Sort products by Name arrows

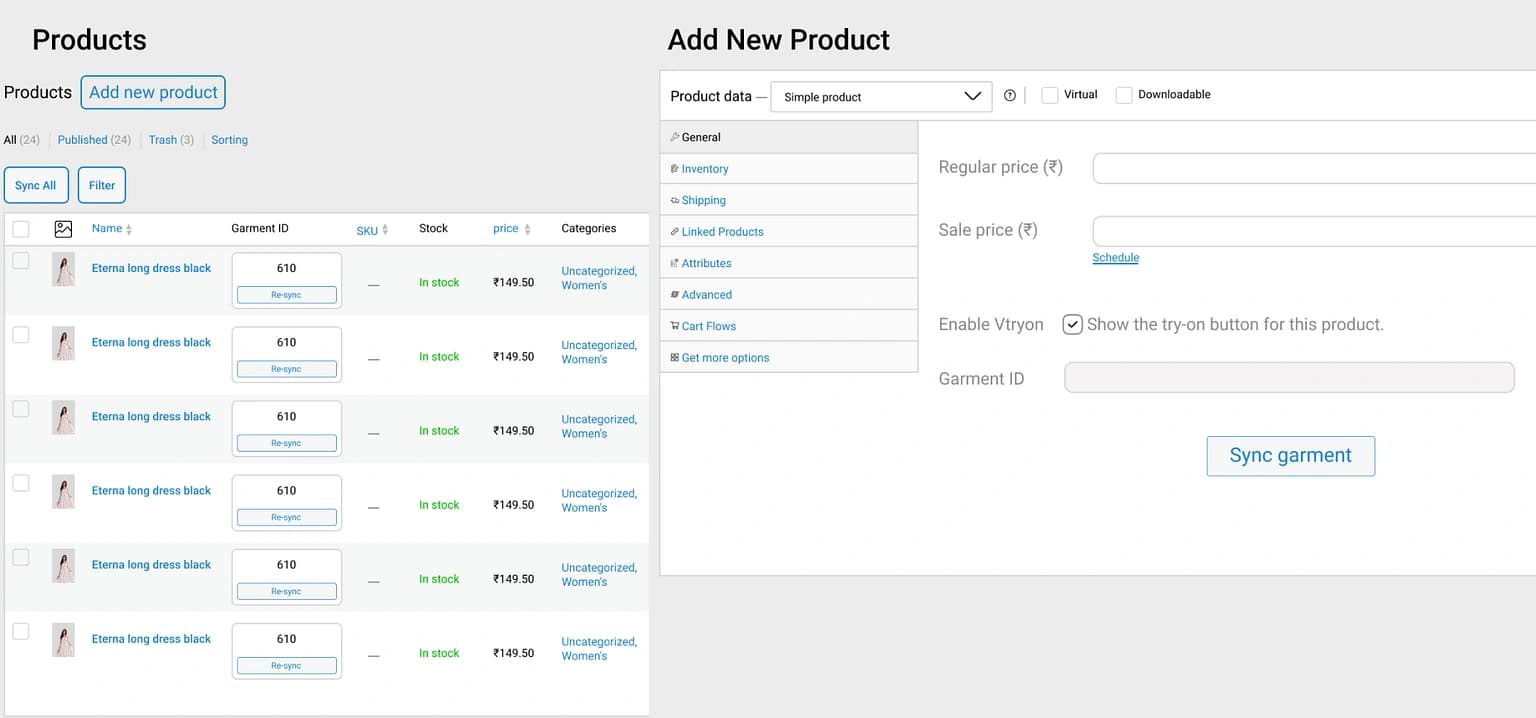[129, 230]
